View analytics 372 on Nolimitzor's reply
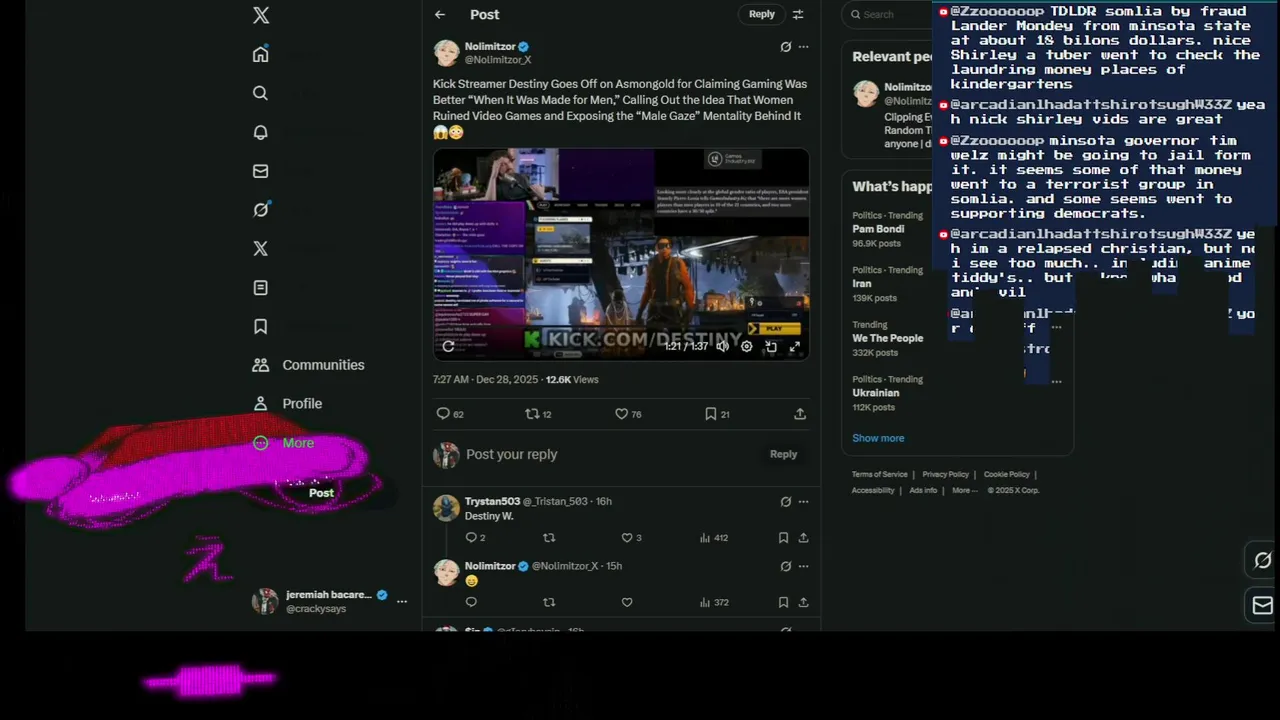The image size is (1280, 720). click(x=714, y=602)
